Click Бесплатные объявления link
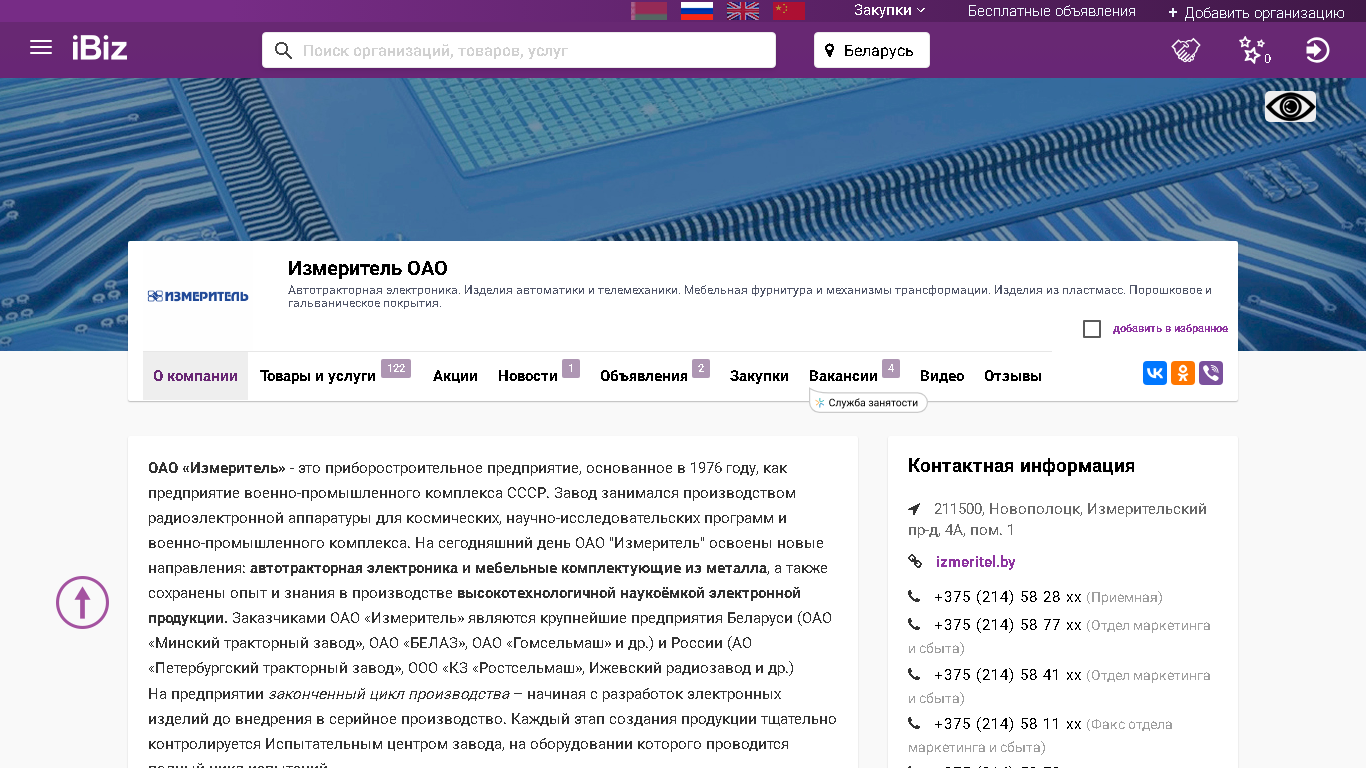Viewport: 1366px width, 768px height. (x=1051, y=11)
